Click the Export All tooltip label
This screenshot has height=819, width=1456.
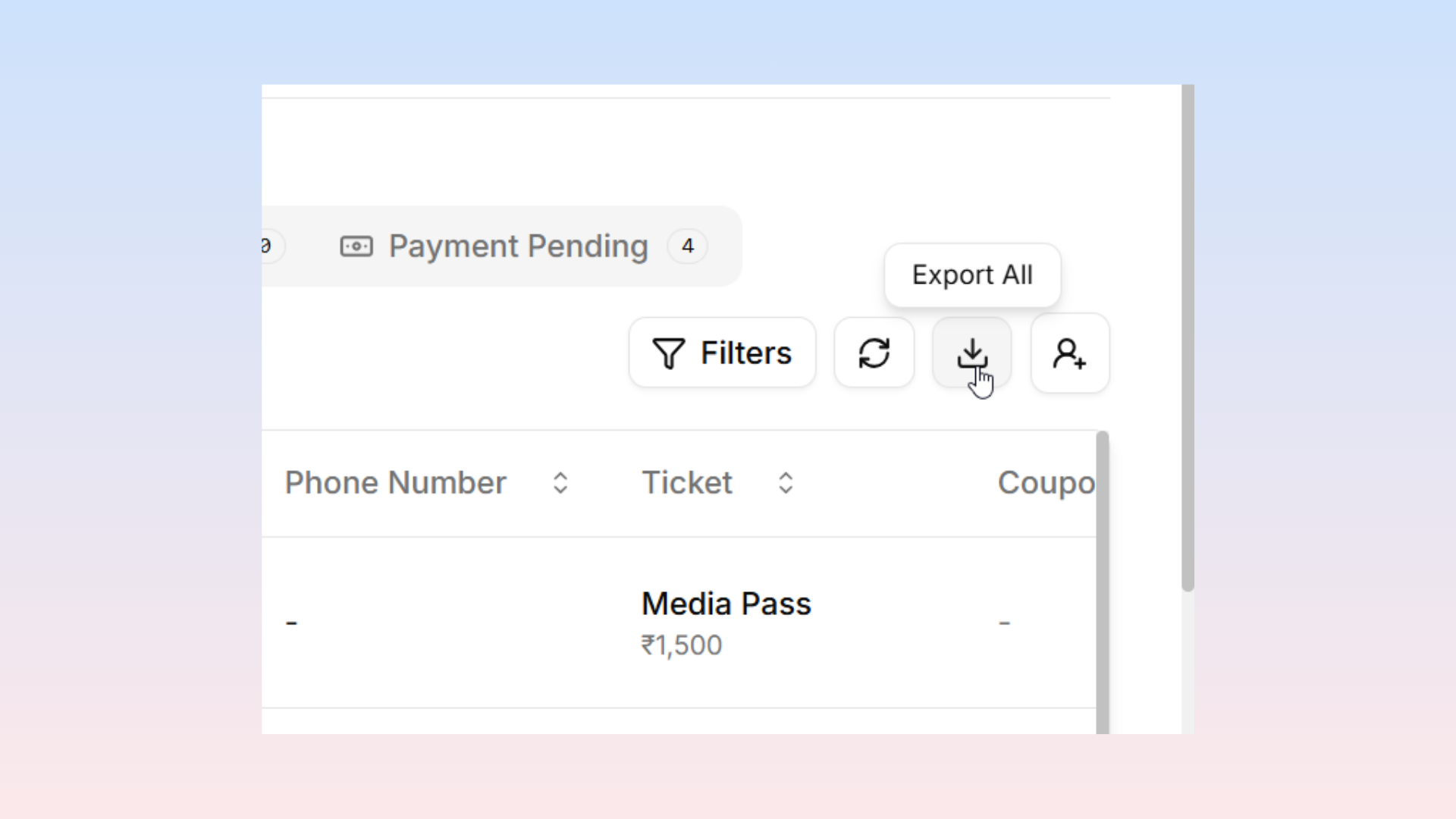(x=972, y=275)
